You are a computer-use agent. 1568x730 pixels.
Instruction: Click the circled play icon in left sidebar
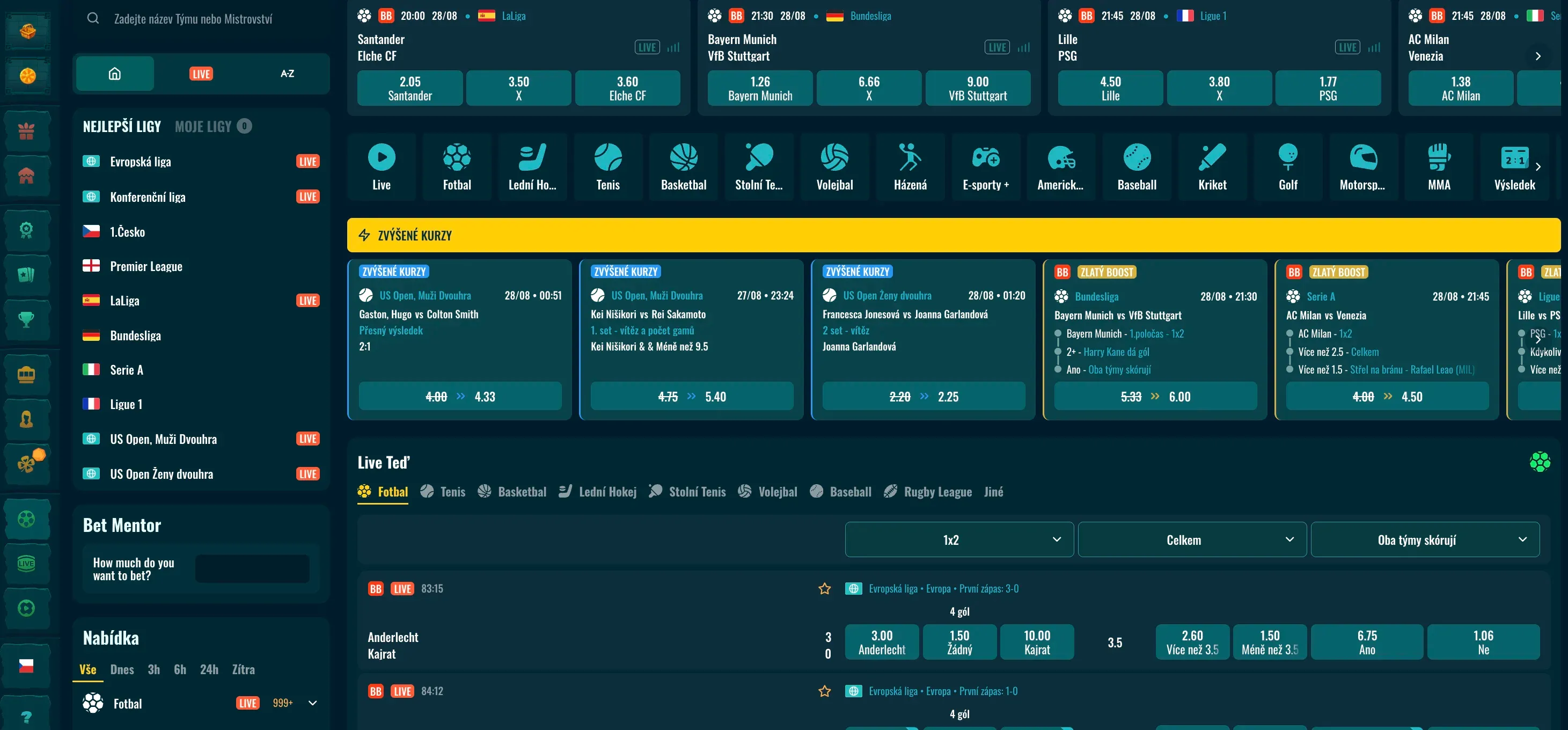pyautogui.click(x=26, y=608)
